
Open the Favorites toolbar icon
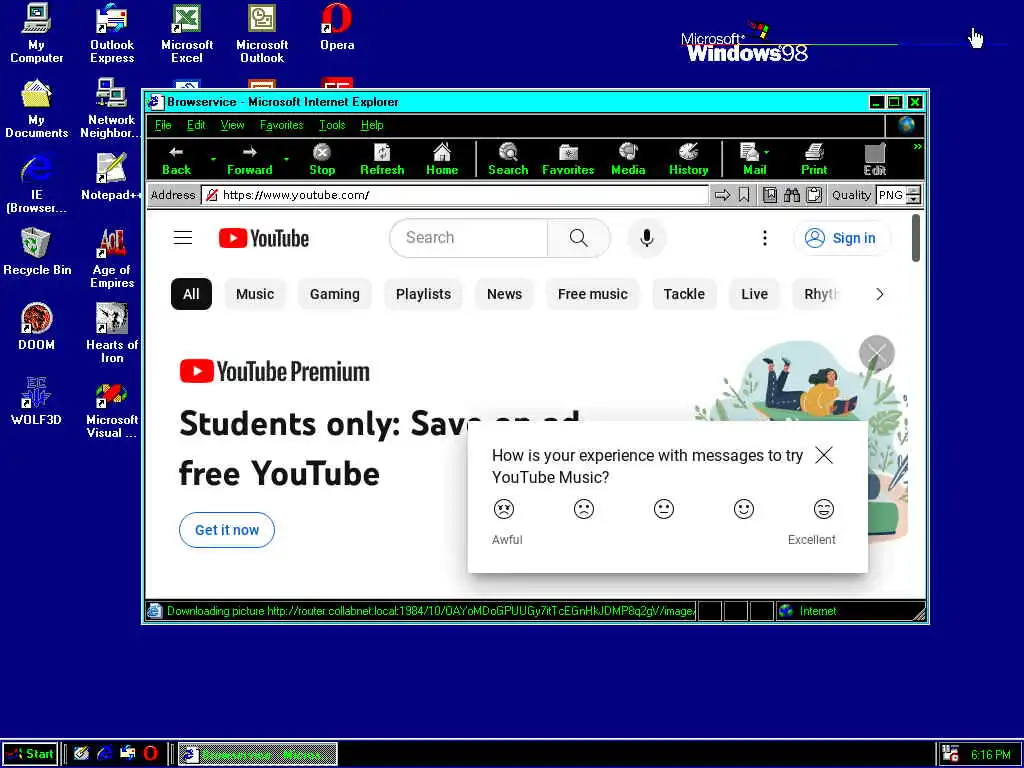pos(568,160)
